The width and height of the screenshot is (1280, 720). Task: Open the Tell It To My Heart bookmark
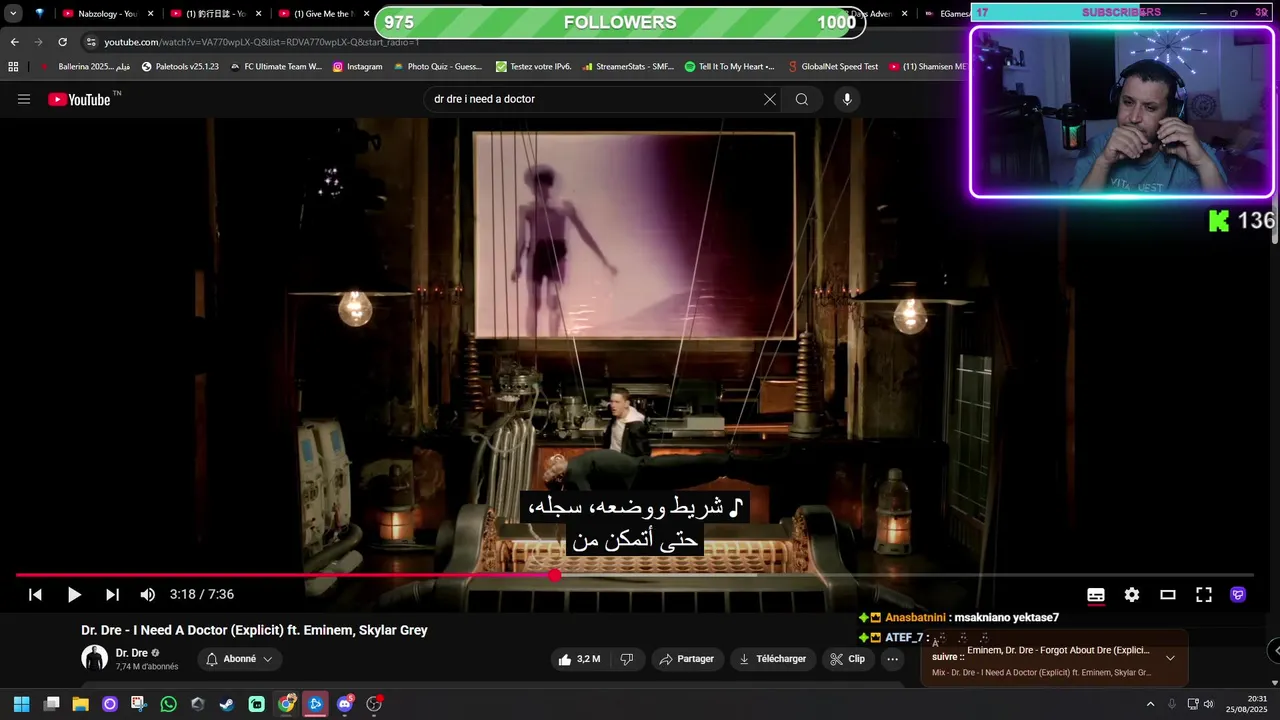(729, 67)
